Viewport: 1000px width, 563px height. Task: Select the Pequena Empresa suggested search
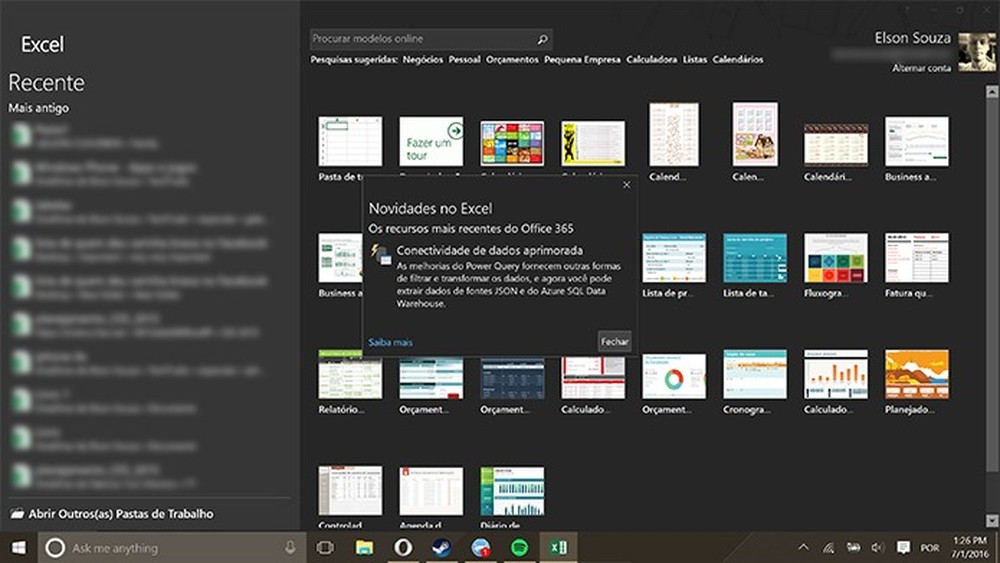point(582,59)
